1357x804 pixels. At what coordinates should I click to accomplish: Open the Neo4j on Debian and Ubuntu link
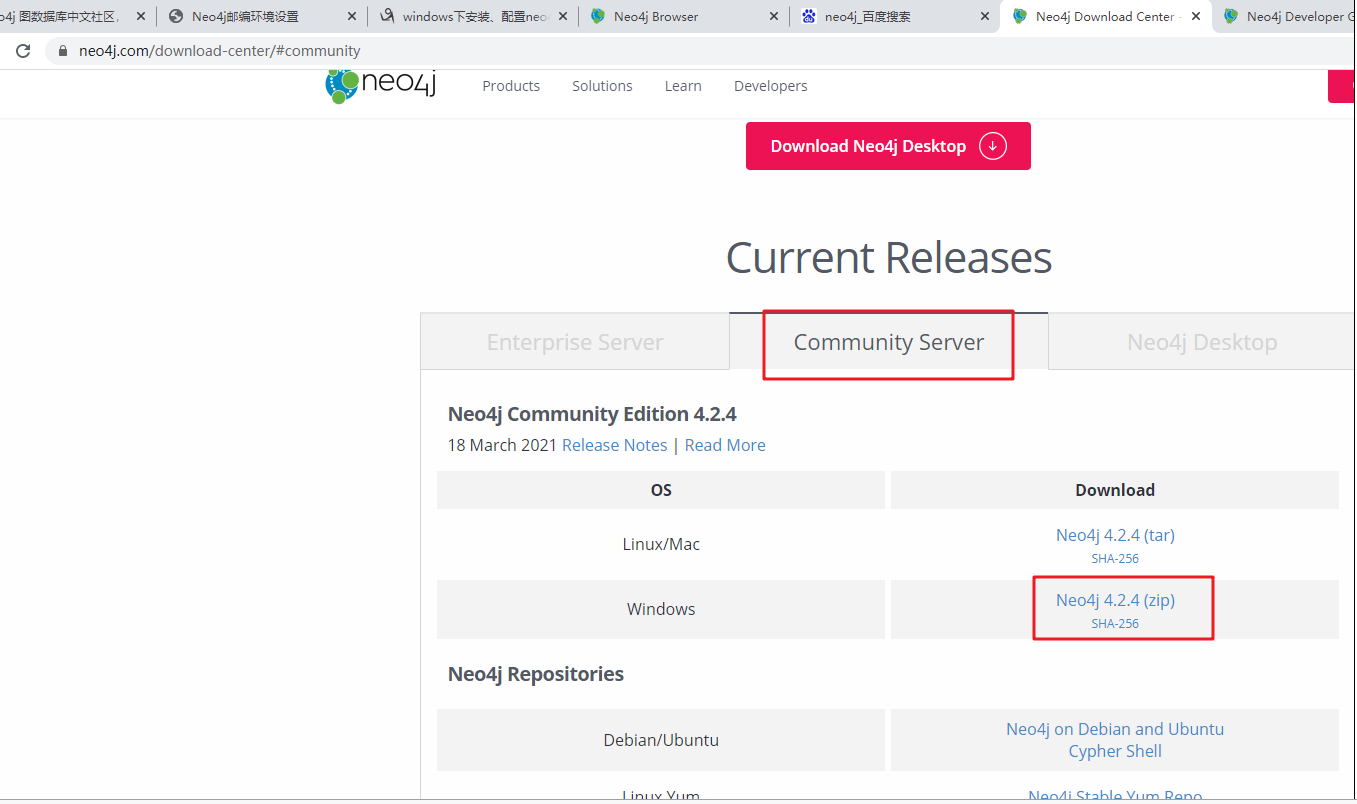[x=1115, y=729]
